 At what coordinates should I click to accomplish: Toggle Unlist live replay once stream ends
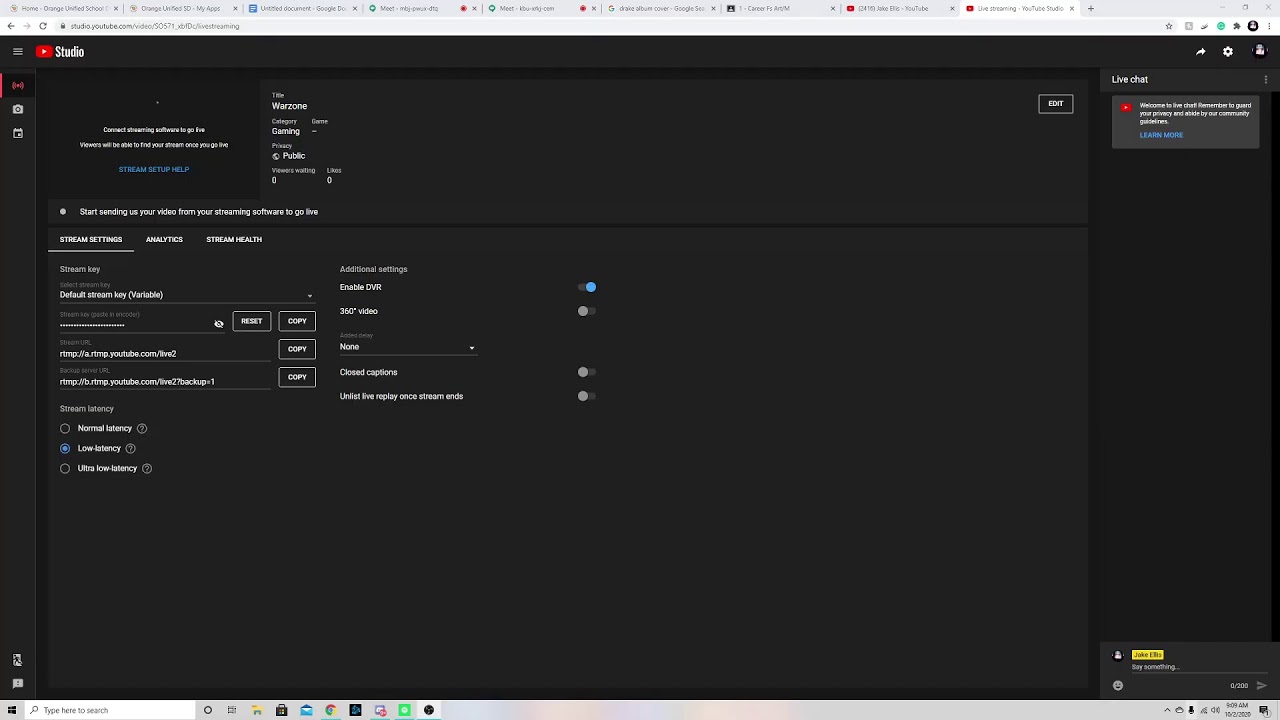587,396
